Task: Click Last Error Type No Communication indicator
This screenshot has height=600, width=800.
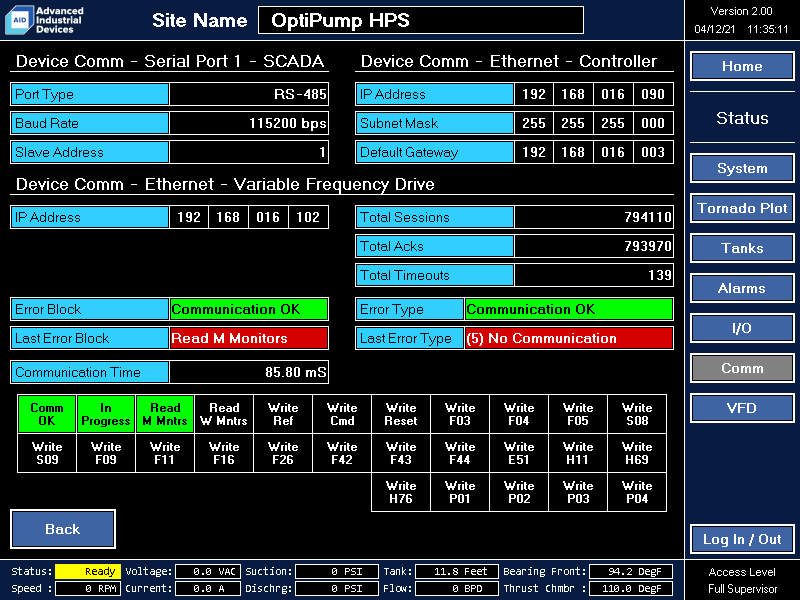Action: coord(569,338)
